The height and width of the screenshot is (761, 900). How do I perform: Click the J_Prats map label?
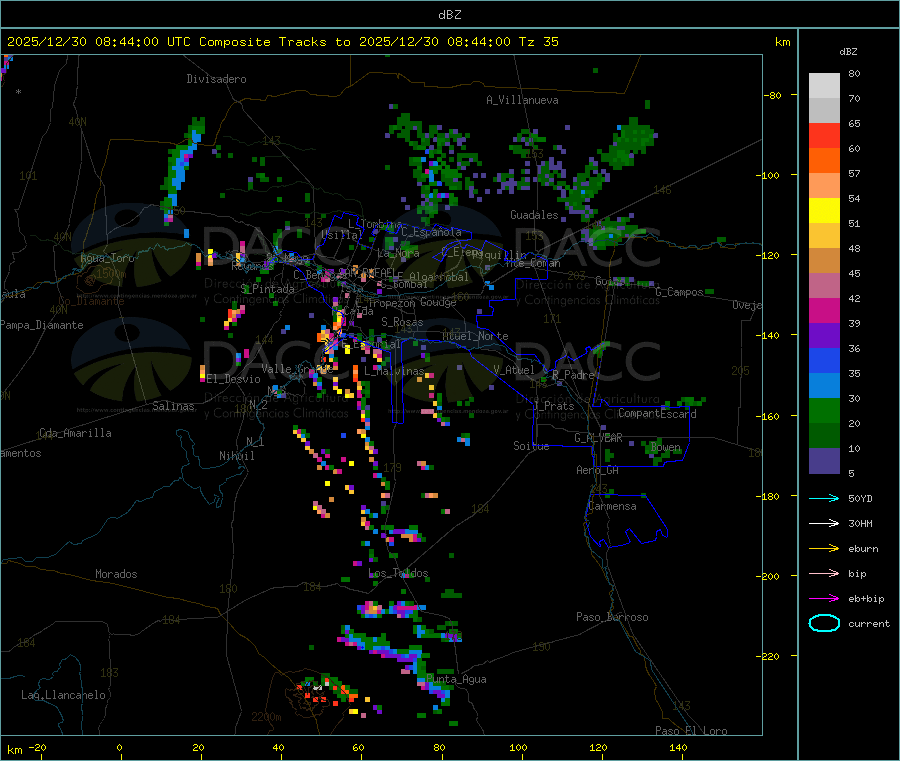554,406
